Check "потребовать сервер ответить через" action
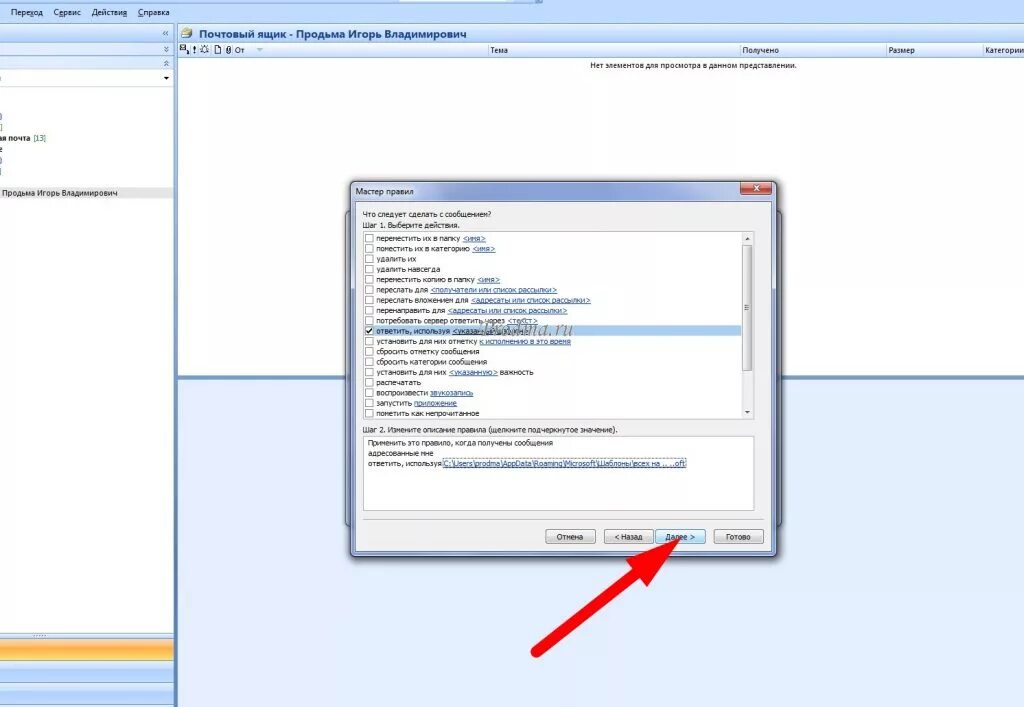 click(x=369, y=321)
